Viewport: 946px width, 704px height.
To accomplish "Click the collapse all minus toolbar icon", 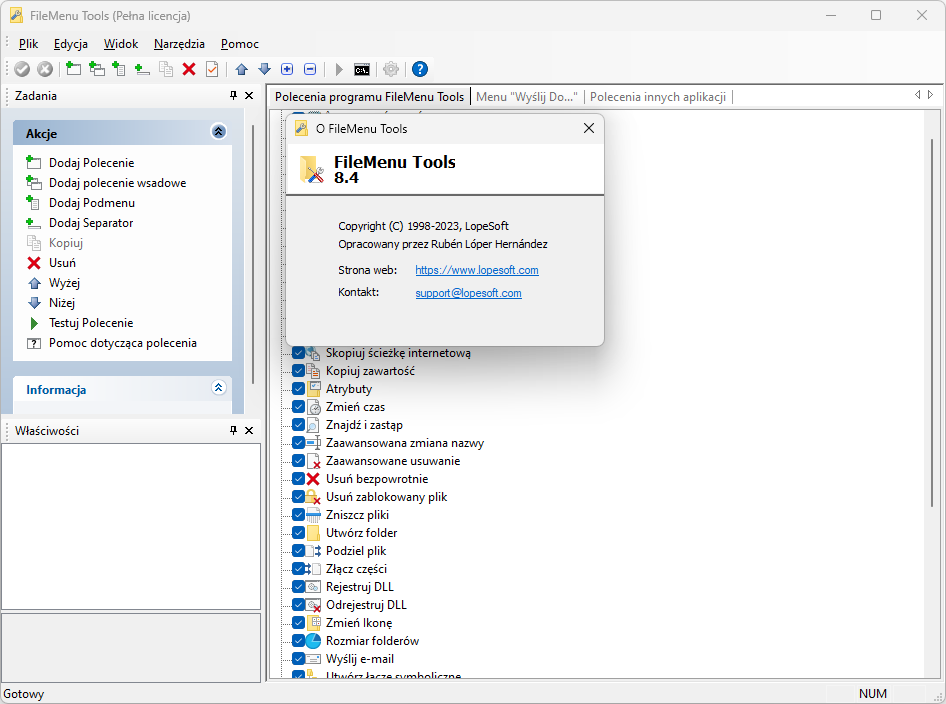I will (310, 69).
